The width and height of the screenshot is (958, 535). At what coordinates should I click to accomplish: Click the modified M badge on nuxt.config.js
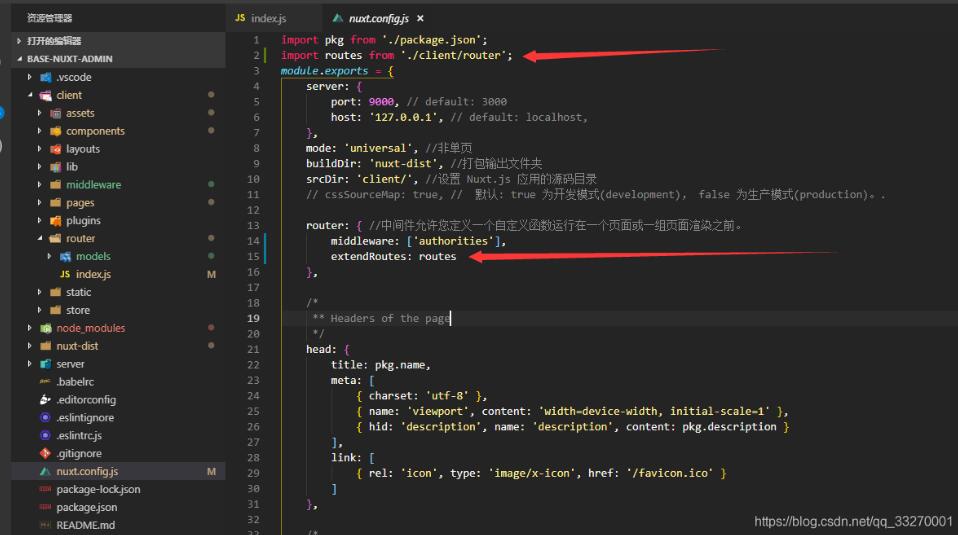click(211, 471)
